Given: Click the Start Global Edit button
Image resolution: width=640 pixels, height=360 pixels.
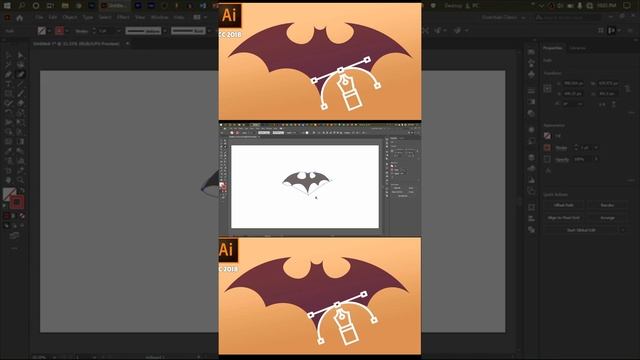Looking at the screenshot, I should tap(581, 230).
